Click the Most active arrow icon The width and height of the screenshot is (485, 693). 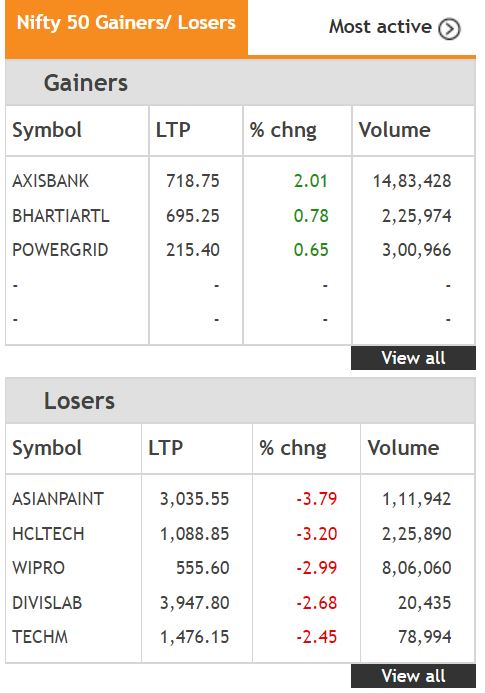[449, 29]
